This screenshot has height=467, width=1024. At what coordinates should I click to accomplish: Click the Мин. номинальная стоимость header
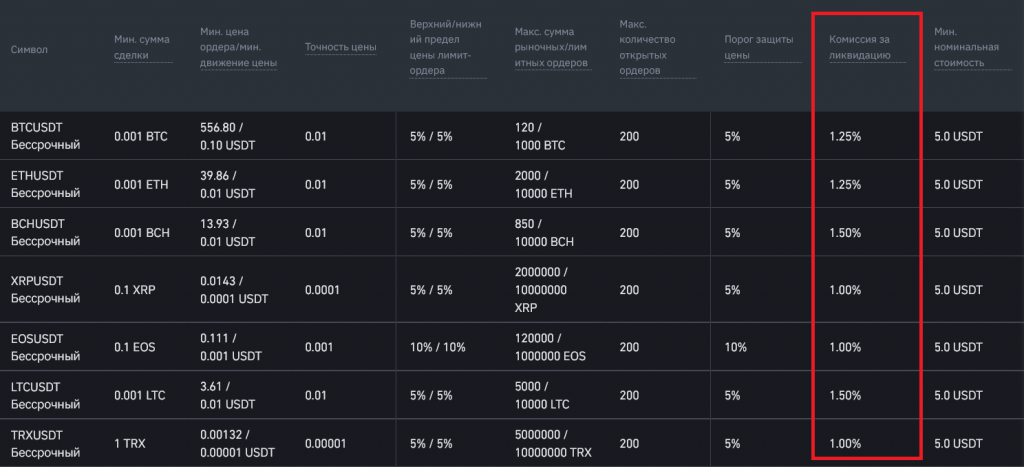tap(959, 47)
